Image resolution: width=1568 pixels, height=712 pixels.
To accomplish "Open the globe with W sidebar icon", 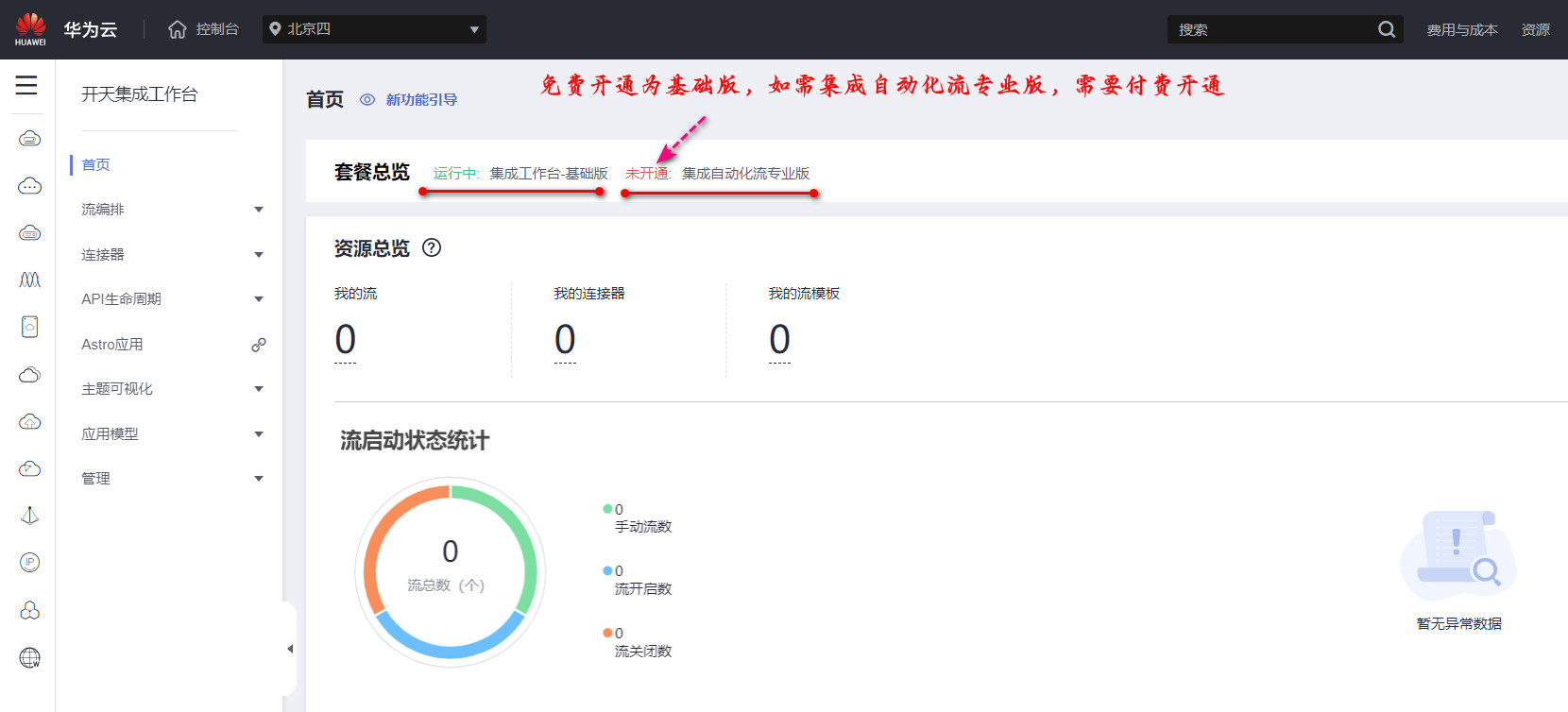I will [x=30, y=658].
